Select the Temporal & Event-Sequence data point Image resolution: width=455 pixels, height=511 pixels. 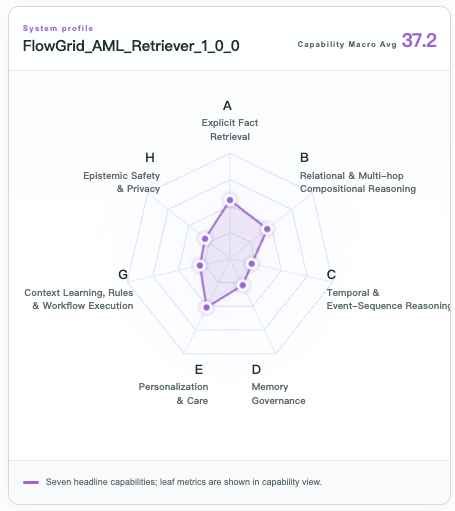click(252, 264)
